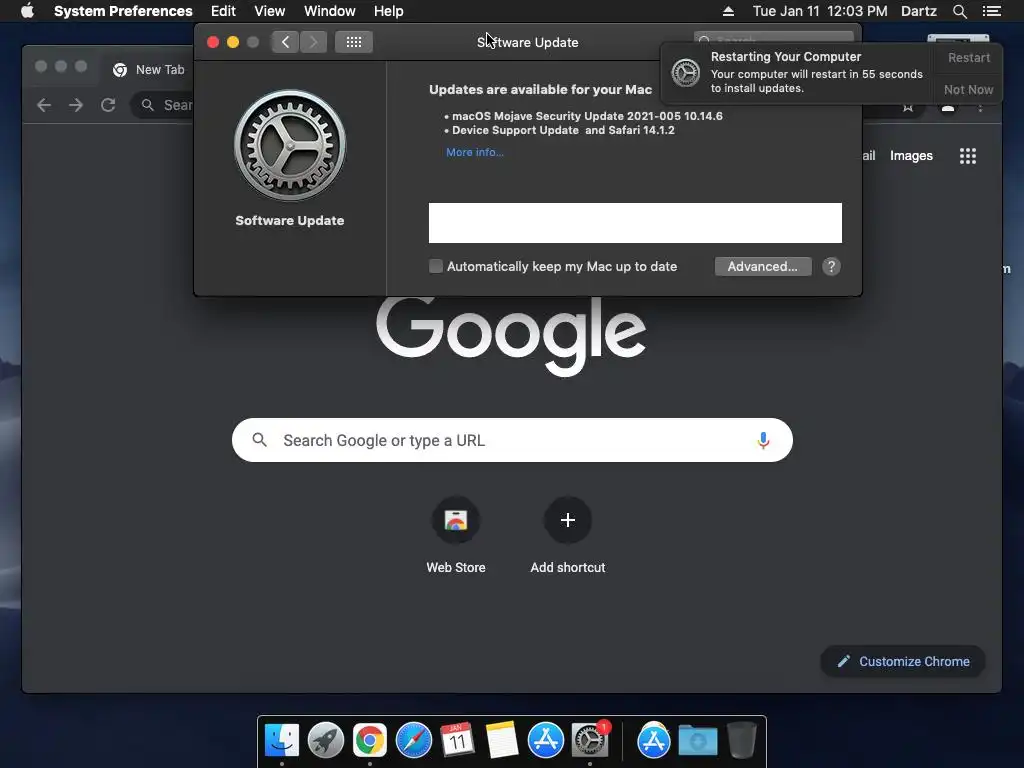
Task: Go back in Chrome window
Action: 44,105
